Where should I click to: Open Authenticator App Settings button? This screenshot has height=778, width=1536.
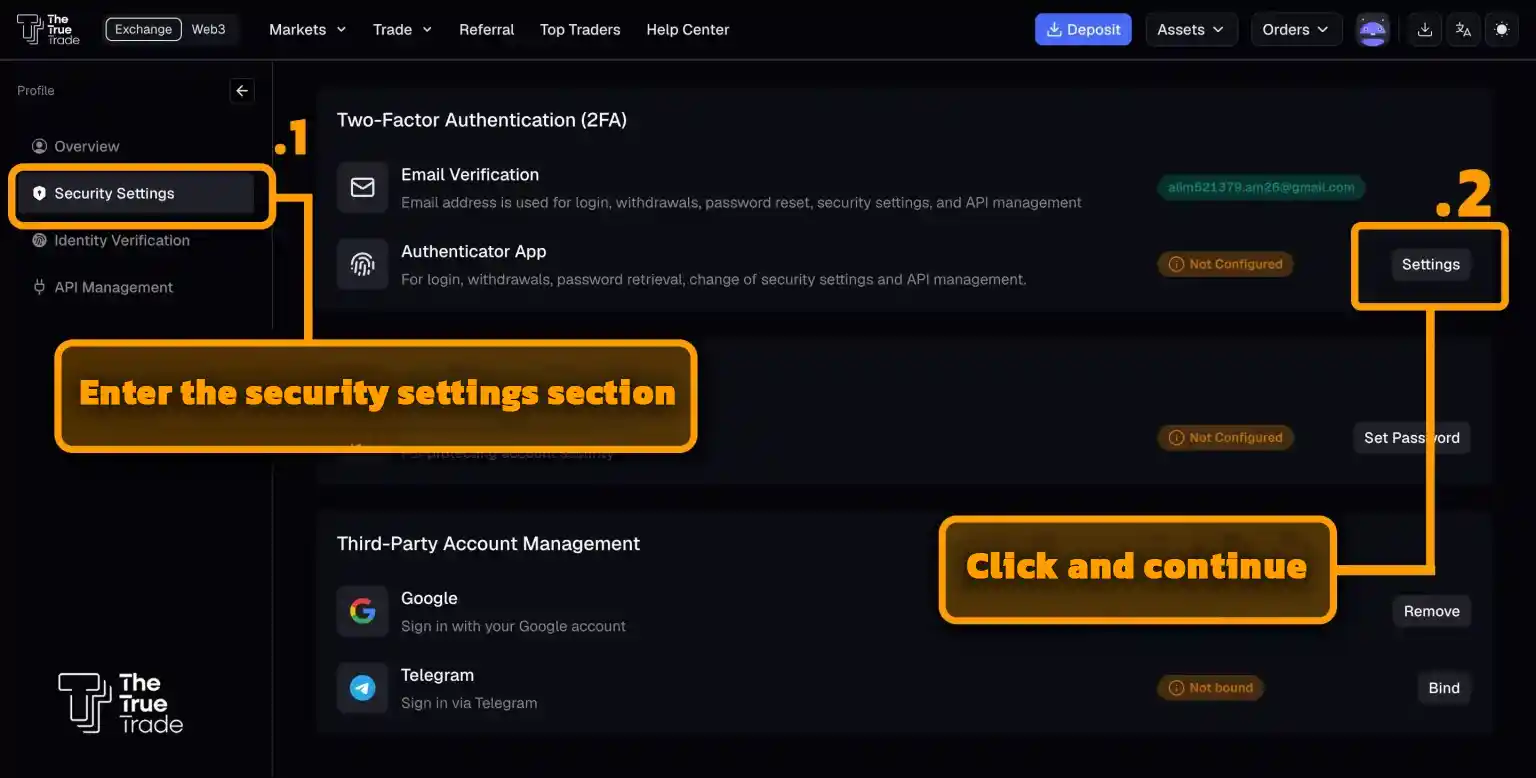tap(1431, 265)
